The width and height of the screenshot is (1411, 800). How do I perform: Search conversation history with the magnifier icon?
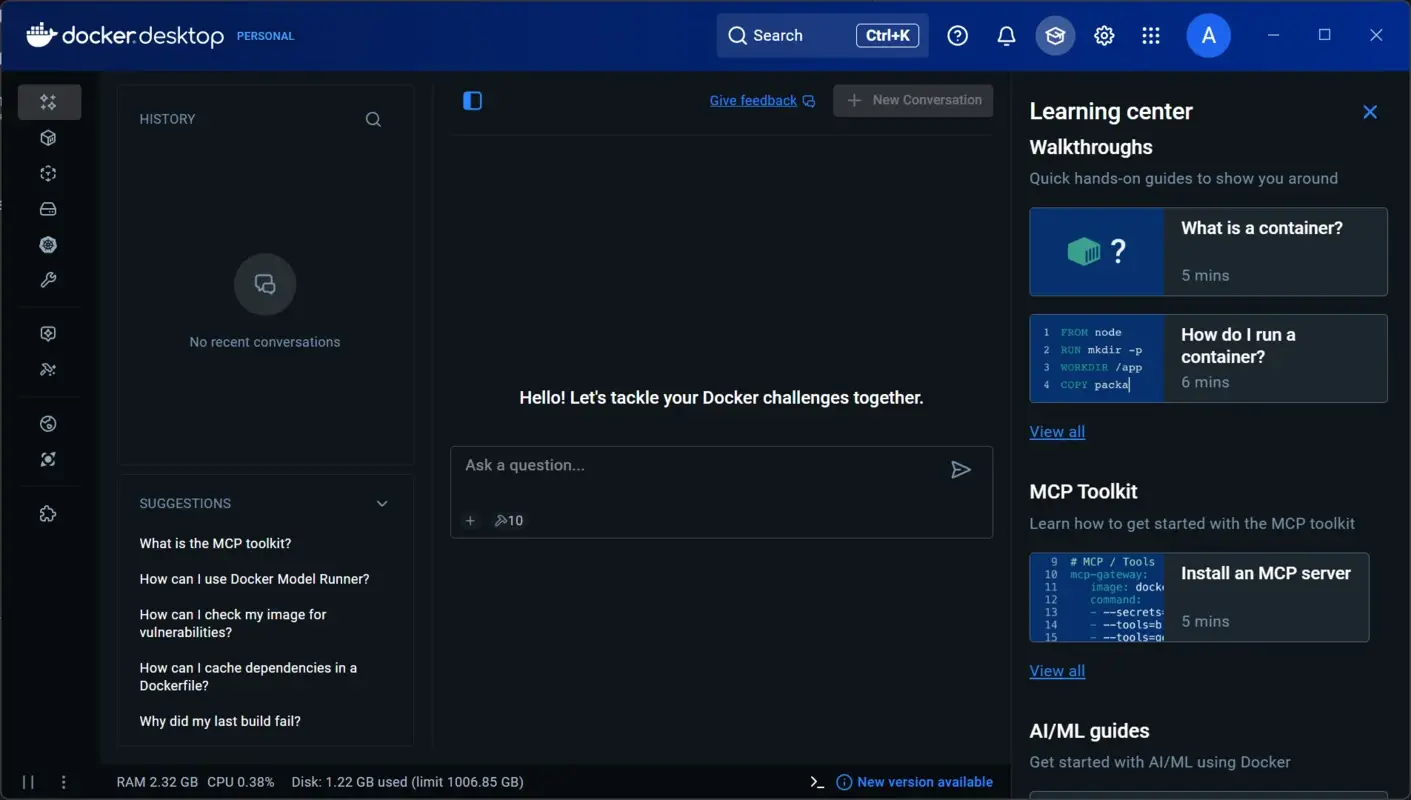372,119
